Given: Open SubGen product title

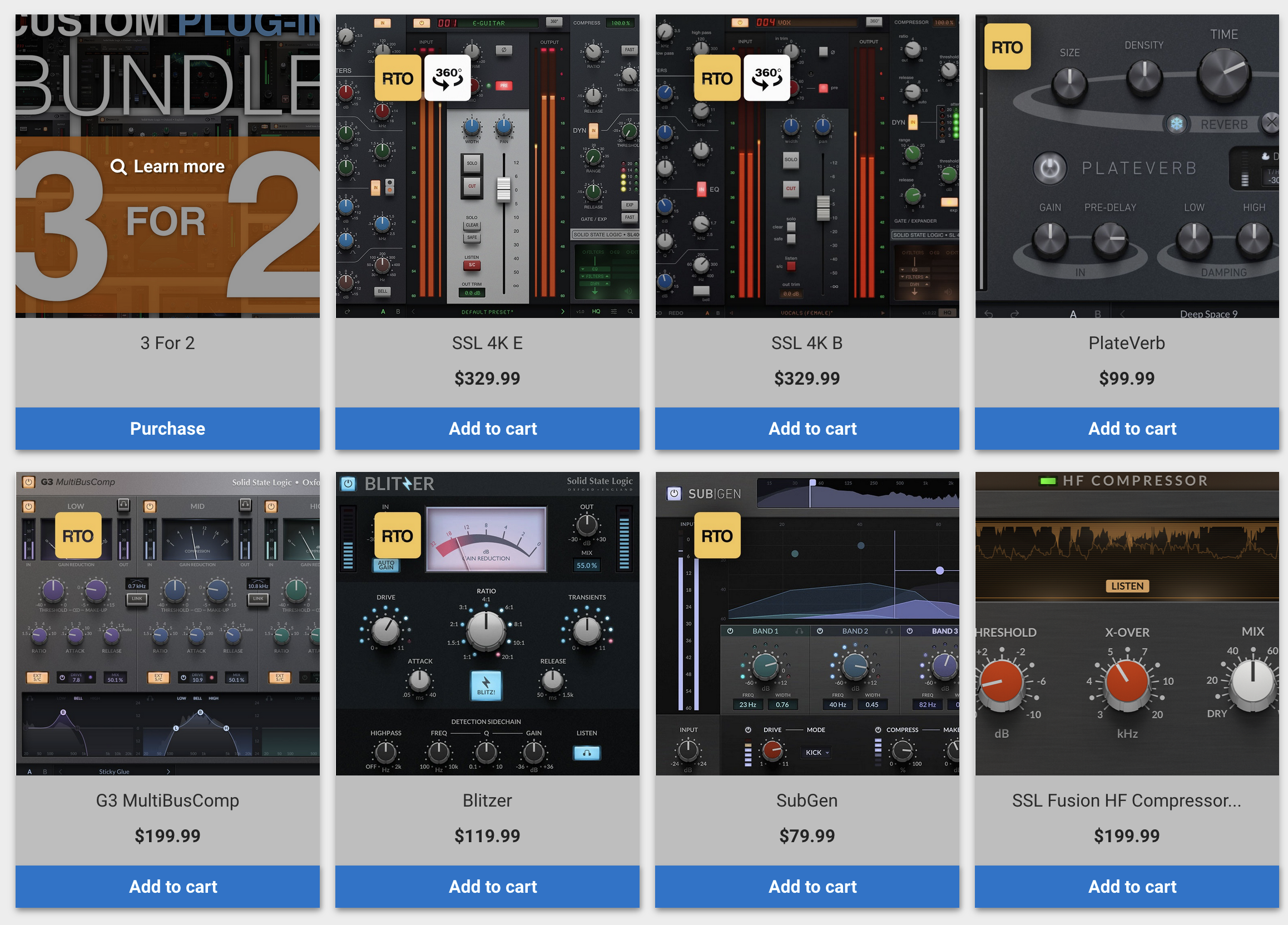Looking at the screenshot, I should tap(807, 800).
